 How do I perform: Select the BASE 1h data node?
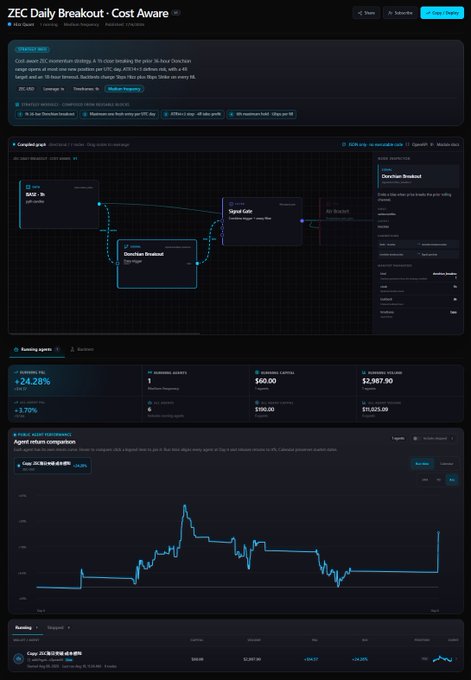click(x=59, y=204)
